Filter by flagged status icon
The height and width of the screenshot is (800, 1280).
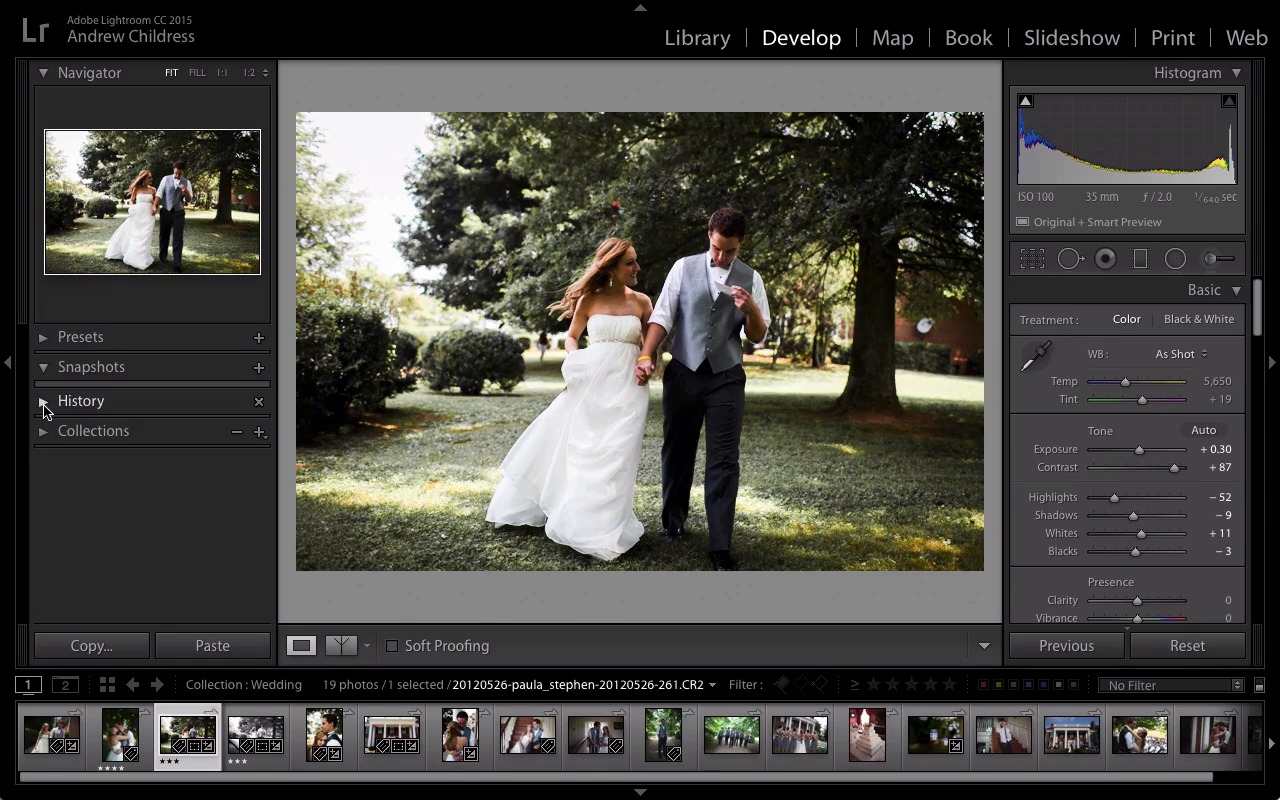783,685
